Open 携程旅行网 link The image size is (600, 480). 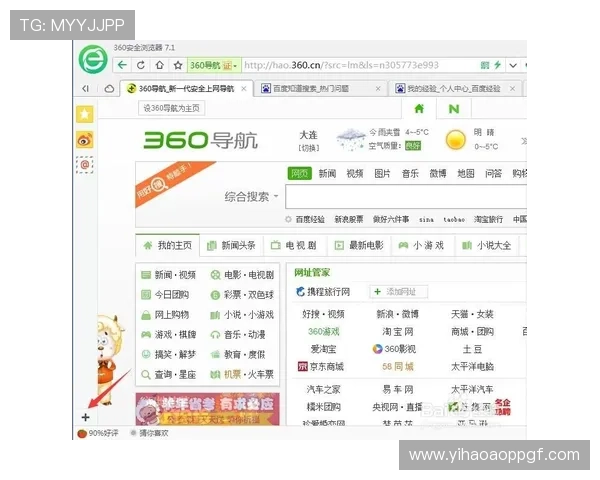tap(323, 292)
